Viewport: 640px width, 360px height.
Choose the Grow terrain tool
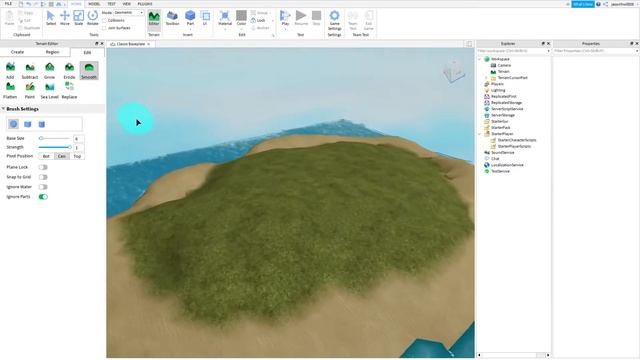(x=49, y=70)
